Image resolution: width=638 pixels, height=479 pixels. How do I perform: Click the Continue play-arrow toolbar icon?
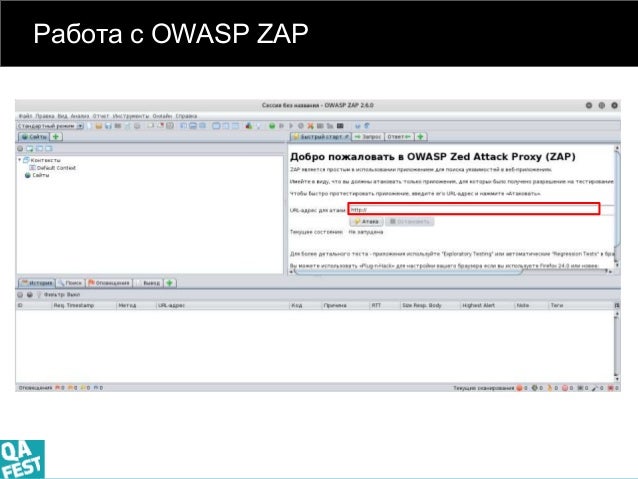tap(291, 126)
